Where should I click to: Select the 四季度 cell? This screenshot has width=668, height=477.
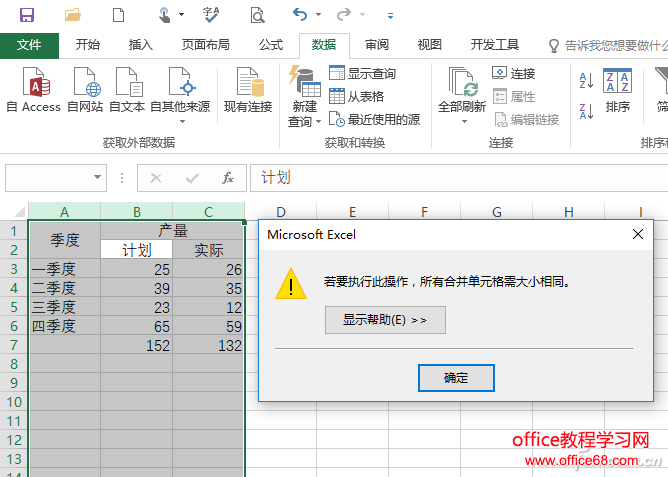coord(64,326)
